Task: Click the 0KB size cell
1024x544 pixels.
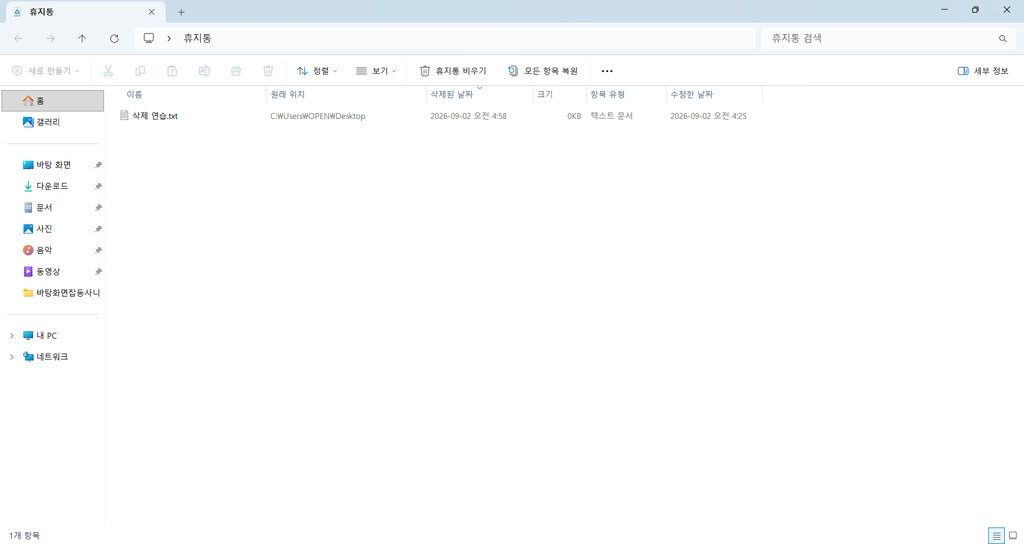Action: tap(574, 116)
